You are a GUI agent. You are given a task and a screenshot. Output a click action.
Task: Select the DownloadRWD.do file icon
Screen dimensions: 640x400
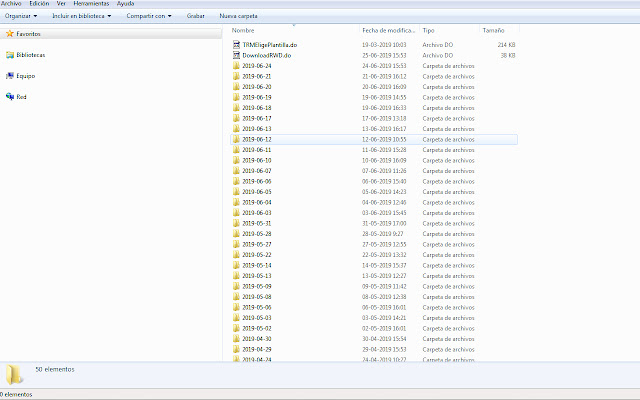coord(237,55)
